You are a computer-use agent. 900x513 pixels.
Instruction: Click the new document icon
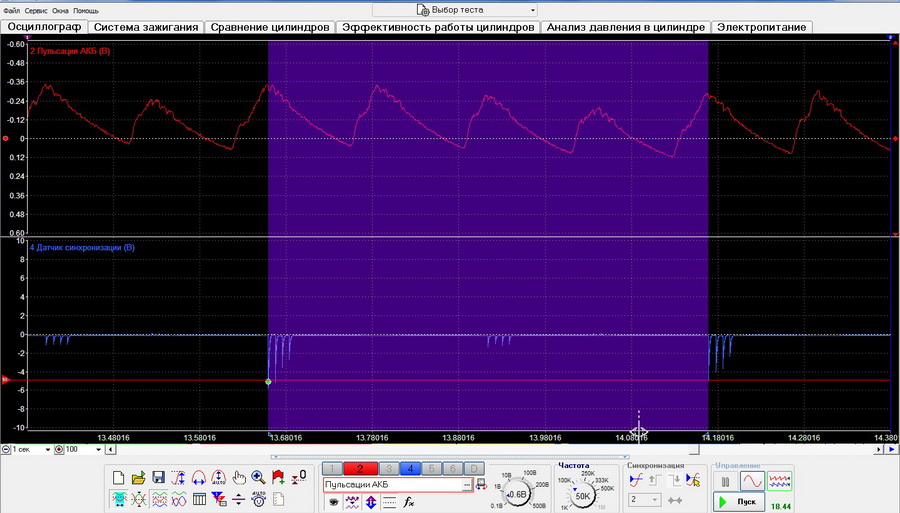(x=118, y=477)
